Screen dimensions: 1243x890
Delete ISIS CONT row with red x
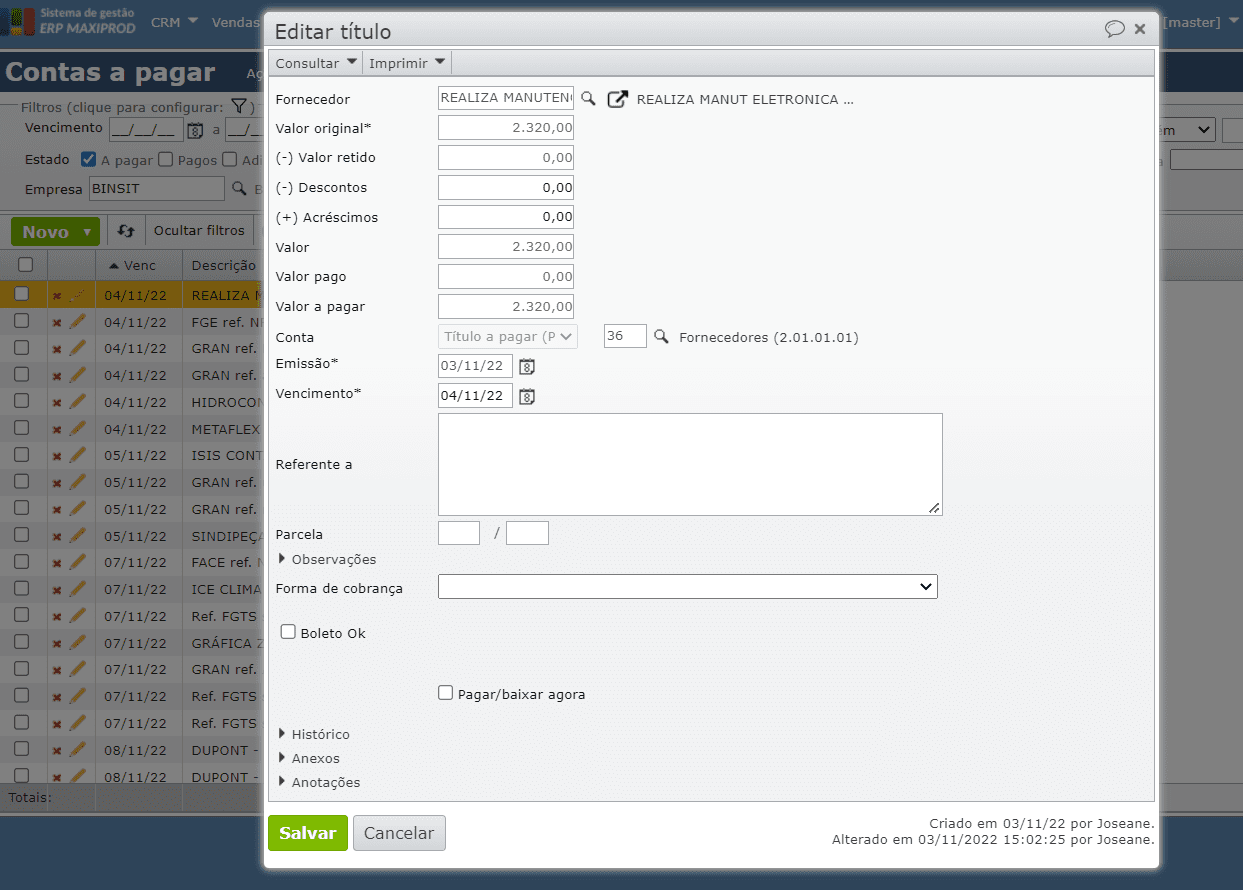[x=57, y=456]
